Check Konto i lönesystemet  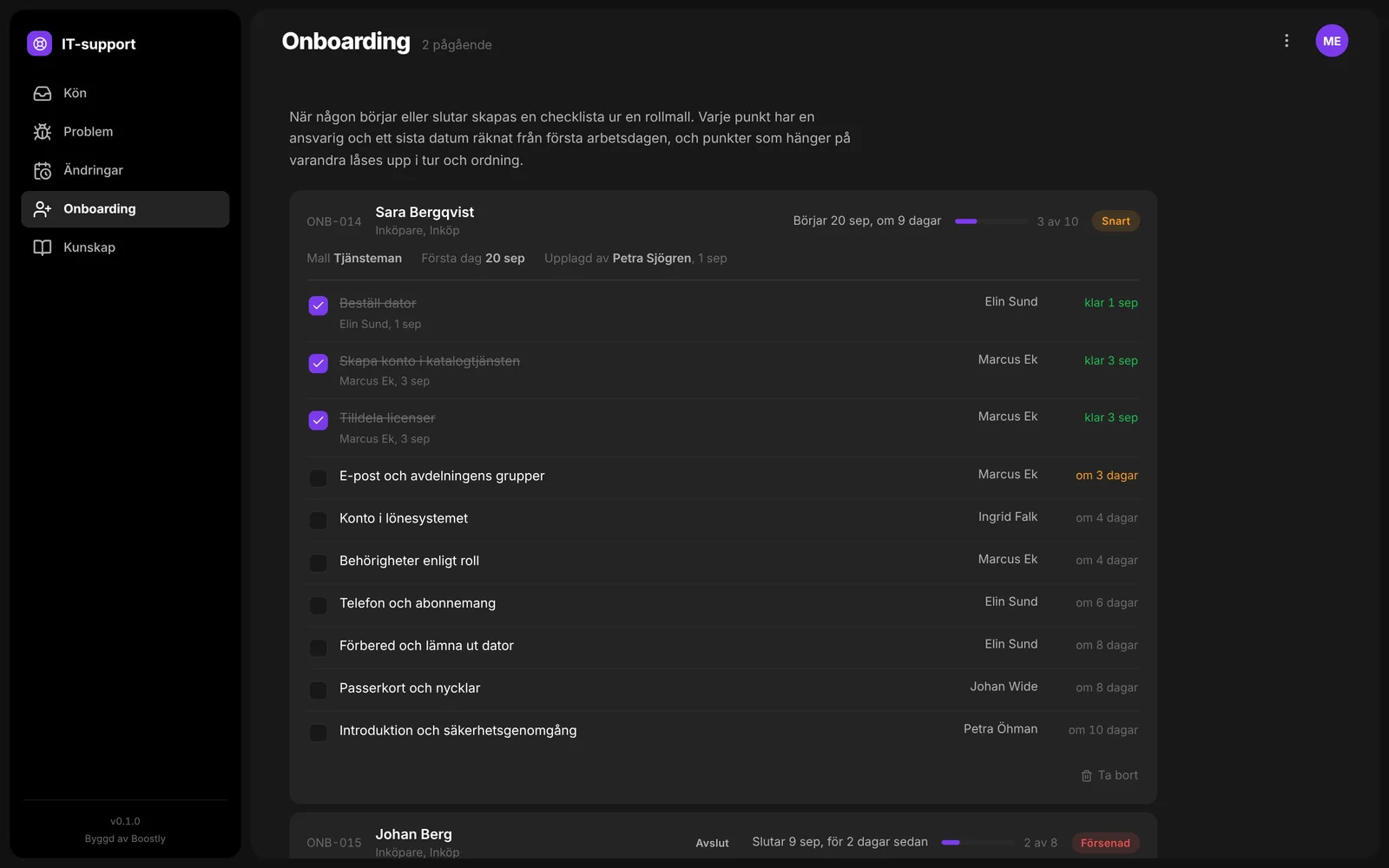pyautogui.click(x=319, y=521)
